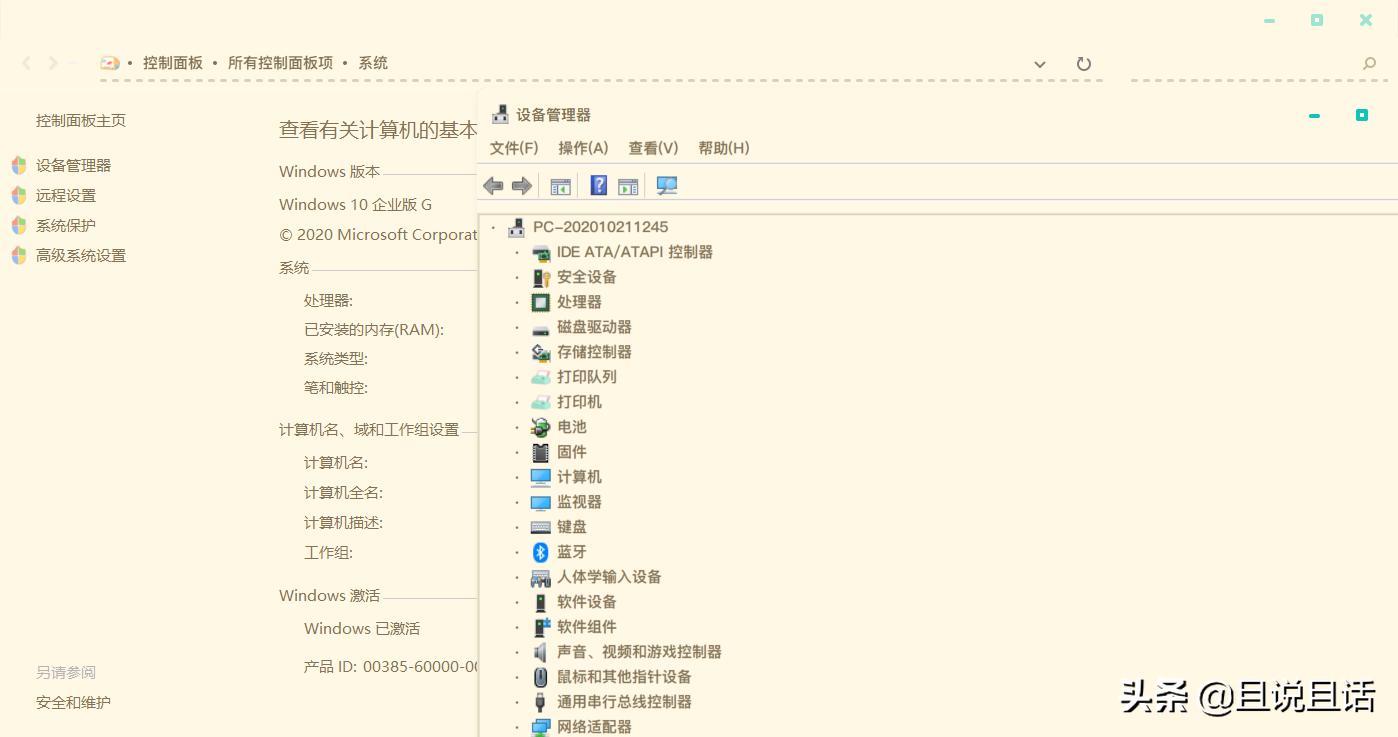Viewport: 1398px width, 737px height.
Task: Open the 查看(V) menu
Action: pos(653,148)
